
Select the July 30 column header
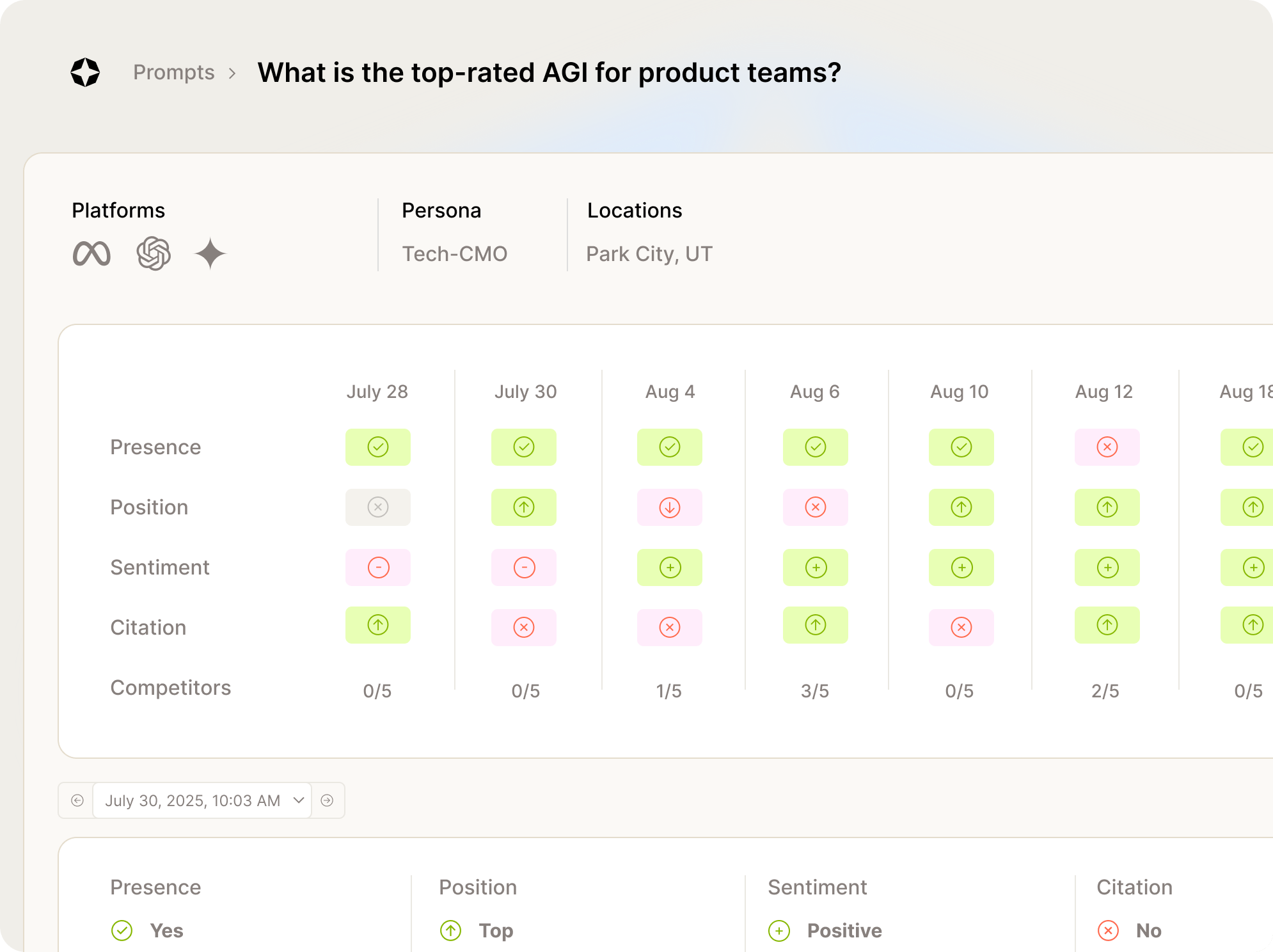tap(526, 392)
